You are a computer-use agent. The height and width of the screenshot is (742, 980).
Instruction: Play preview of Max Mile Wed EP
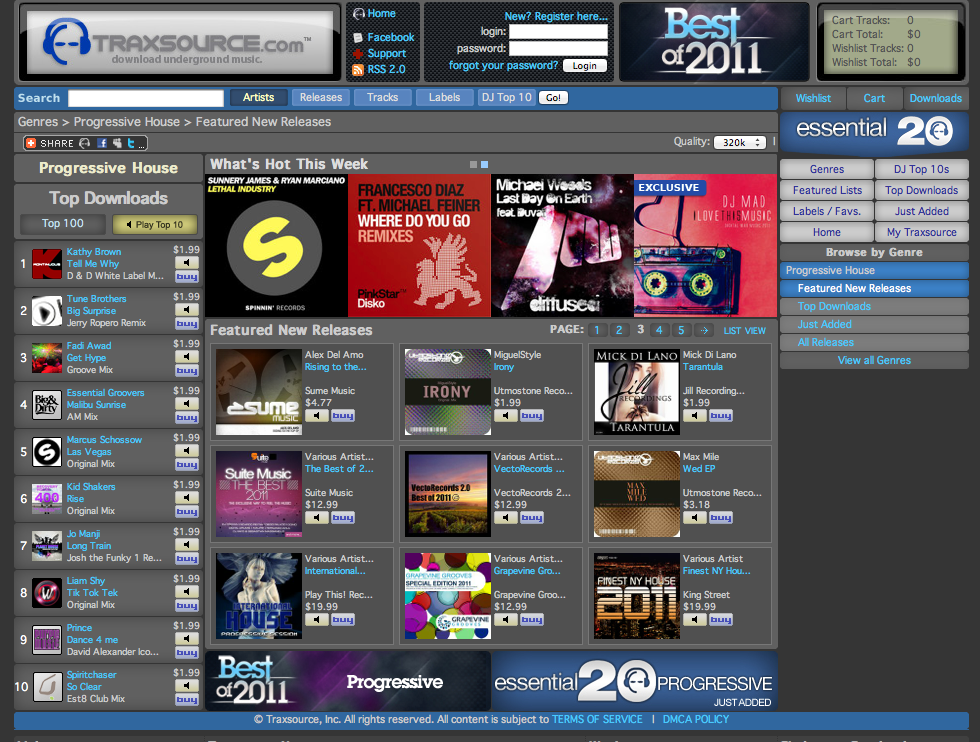(694, 518)
